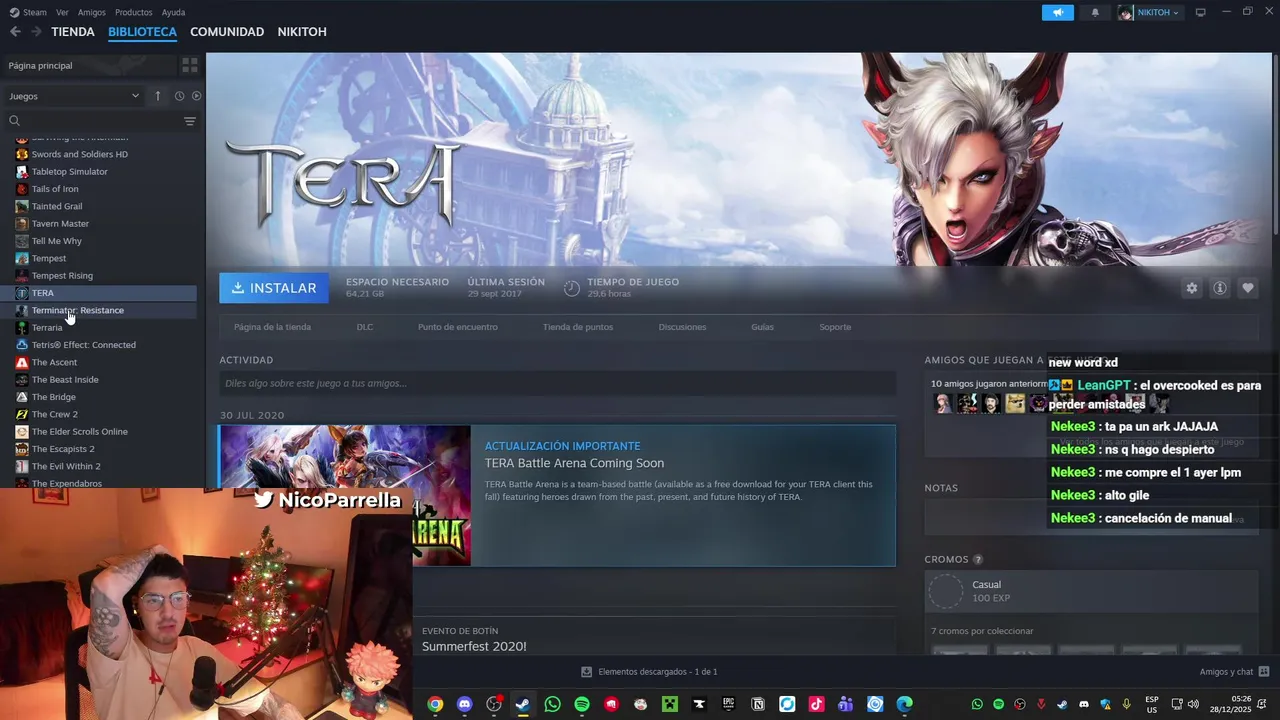Go forward using the right arrow
The image size is (1280, 720).
[36, 32]
